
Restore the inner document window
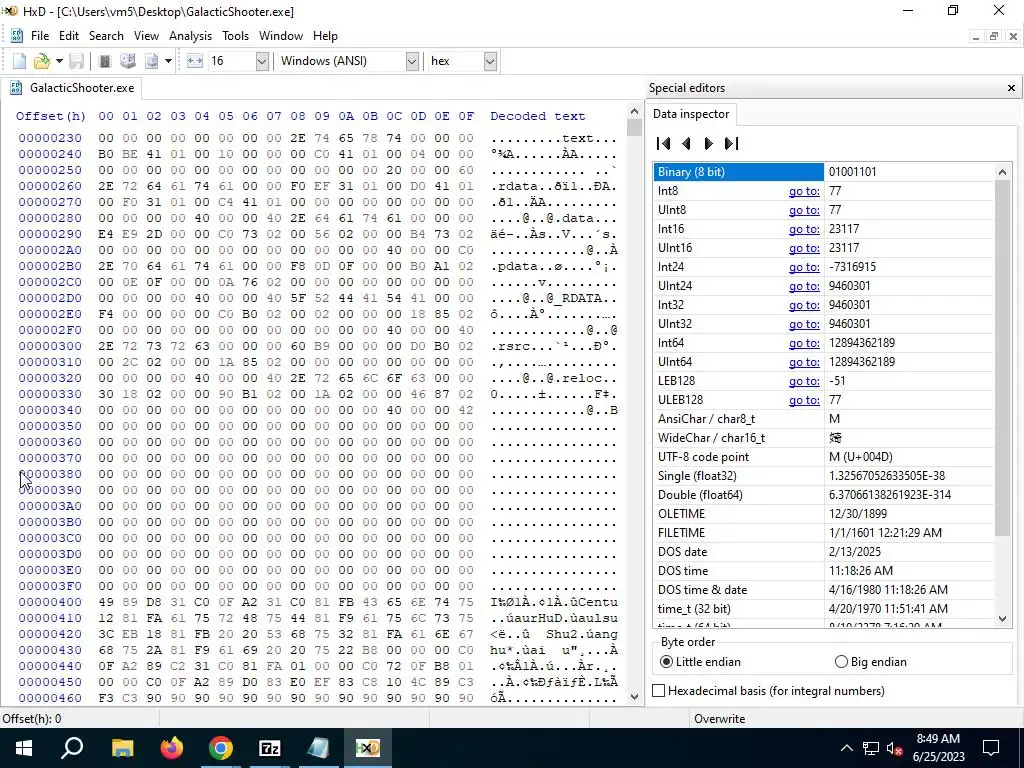[x=993, y=37]
